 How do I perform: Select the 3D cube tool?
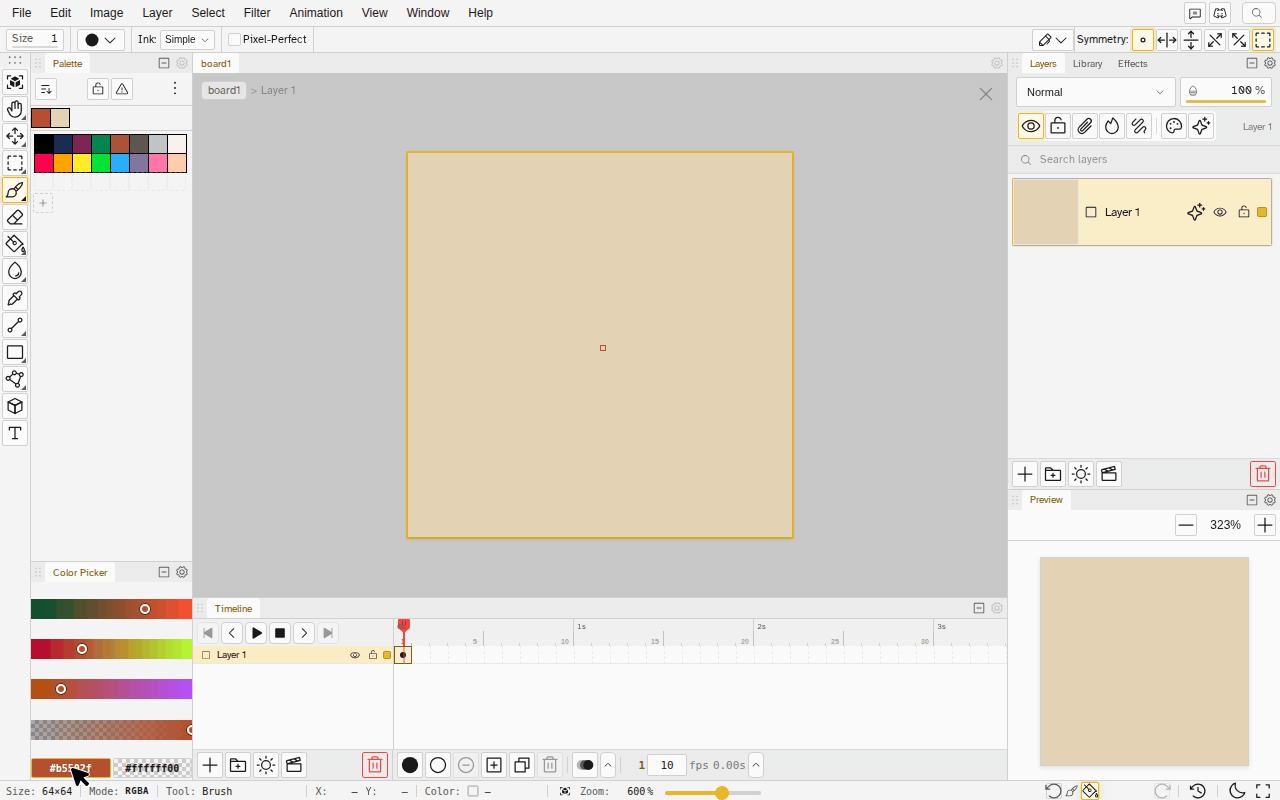click(15, 406)
